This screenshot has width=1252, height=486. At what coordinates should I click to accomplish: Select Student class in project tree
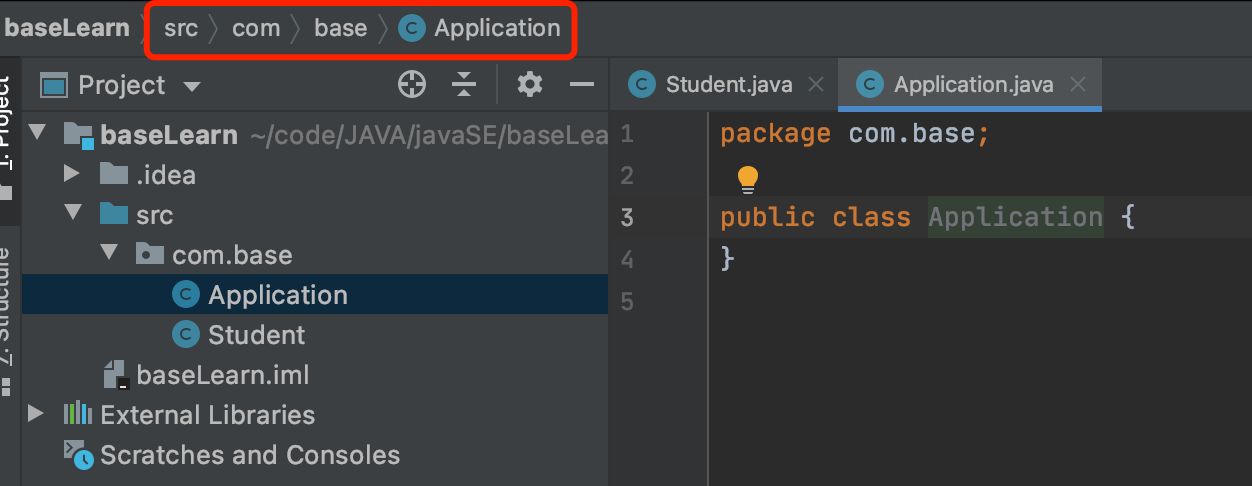[x=256, y=335]
